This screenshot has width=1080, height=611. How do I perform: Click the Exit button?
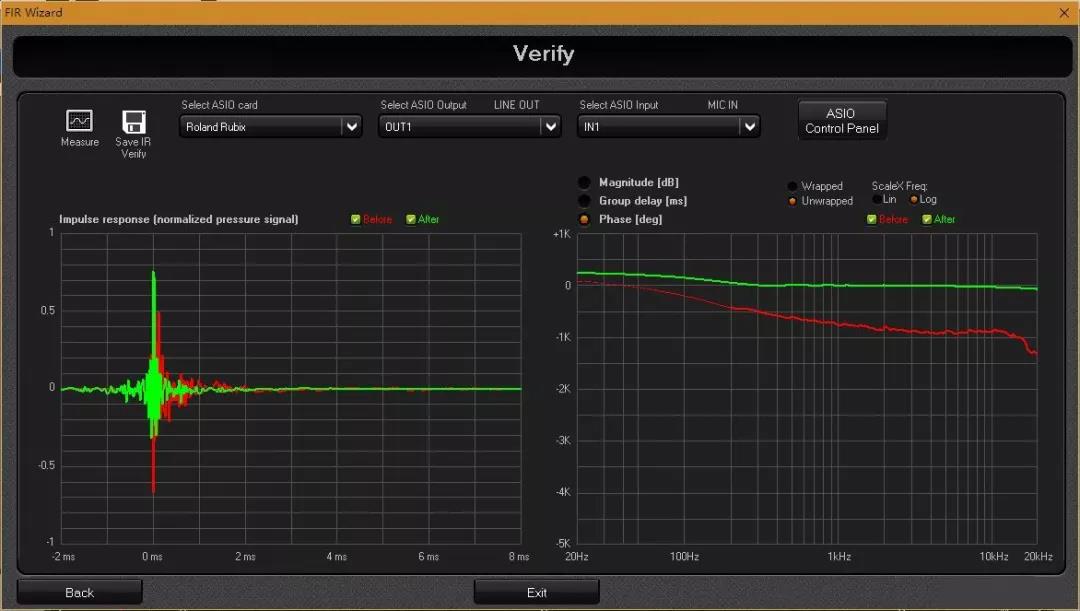(536, 592)
